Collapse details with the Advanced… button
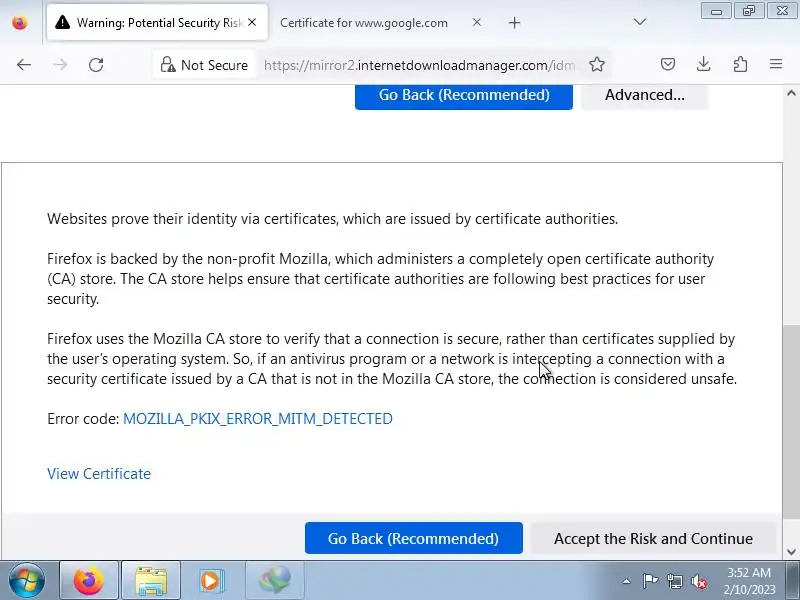This screenshot has height=600, width=800. pos(644,95)
